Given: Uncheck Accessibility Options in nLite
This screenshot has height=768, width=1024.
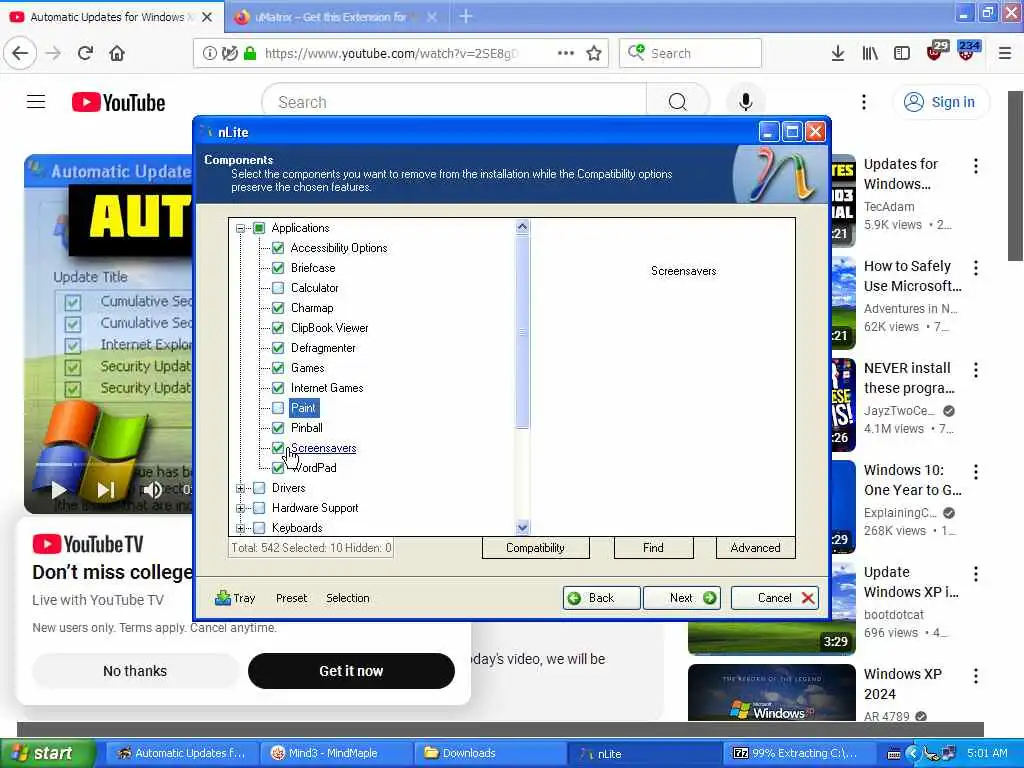Looking at the screenshot, I should (278, 248).
